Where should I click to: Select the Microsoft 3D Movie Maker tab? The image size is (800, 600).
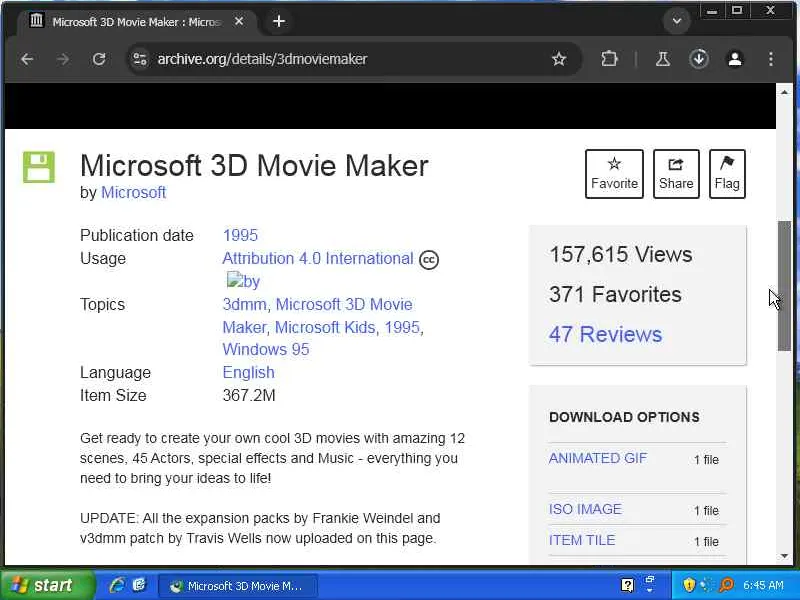pos(135,22)
